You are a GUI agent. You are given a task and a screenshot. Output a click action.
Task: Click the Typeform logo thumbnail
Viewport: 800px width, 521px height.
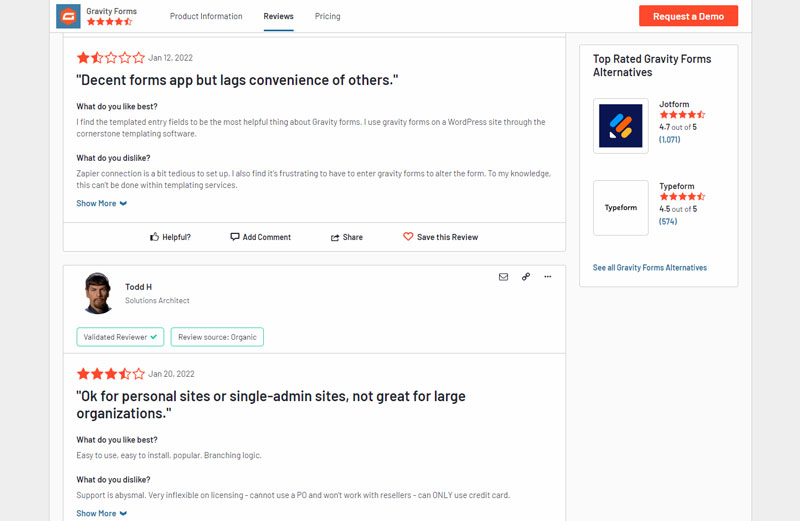[620, 208]
